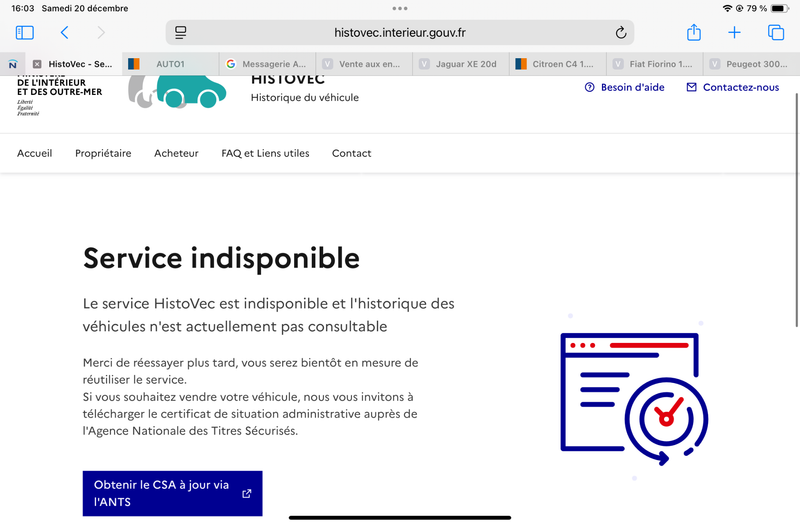Switch to the AUTO1 tab

click(168, 64)
